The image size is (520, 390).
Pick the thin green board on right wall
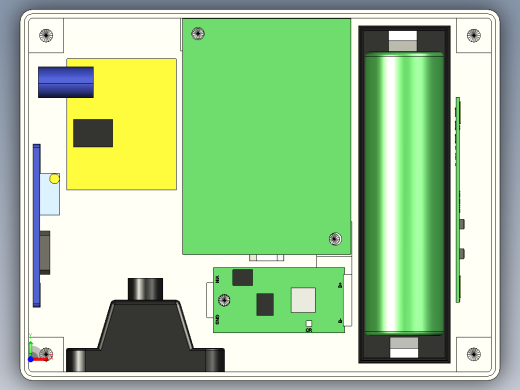click(458, 200)
